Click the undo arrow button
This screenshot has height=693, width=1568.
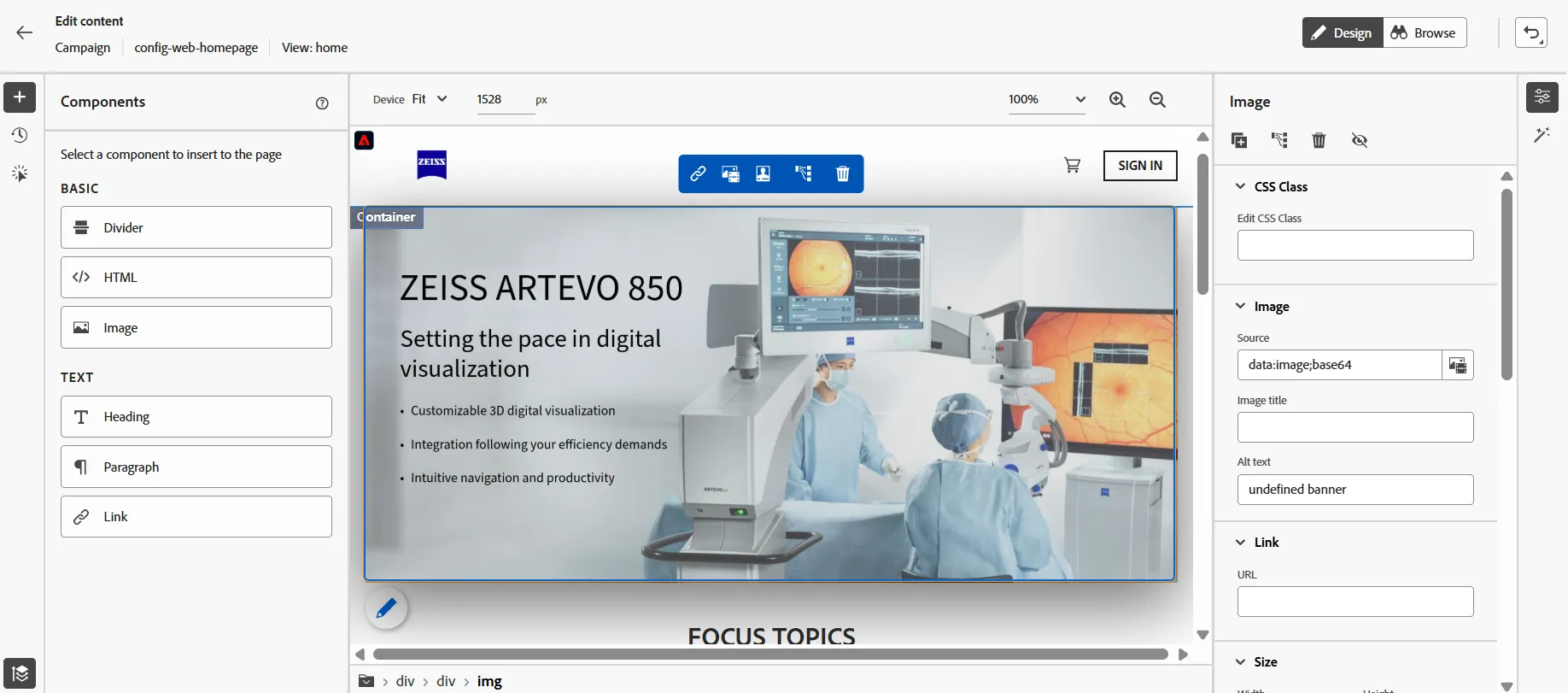pos(1531,32)
